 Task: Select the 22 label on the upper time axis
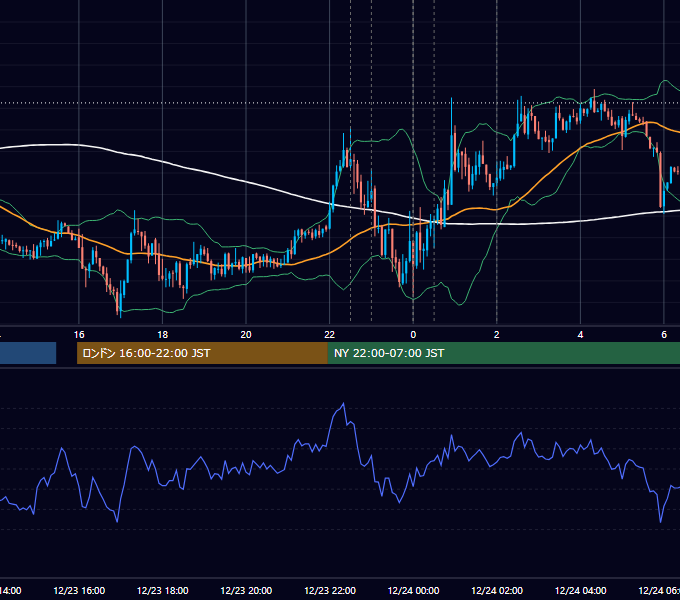coord(330,335)
